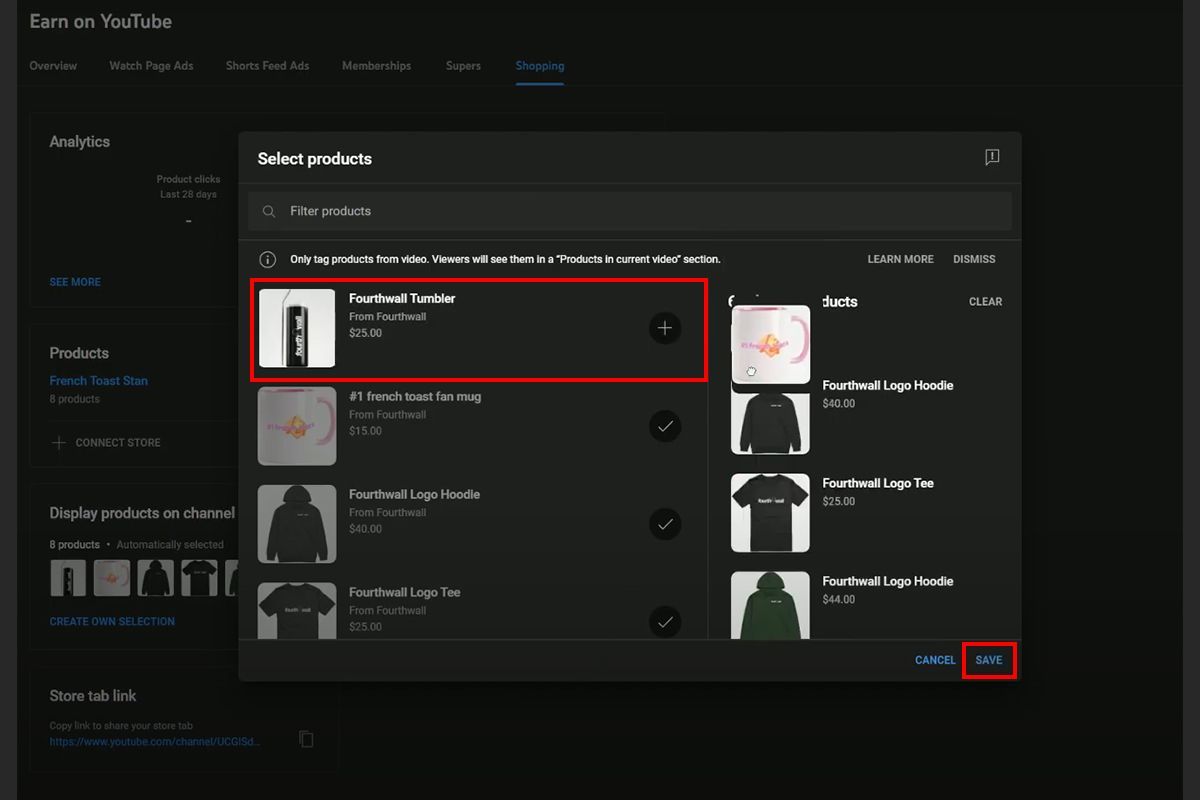Viewport: 1200px width, 800px height.
Task: Clear all selected products
Action: click(985, 301)
